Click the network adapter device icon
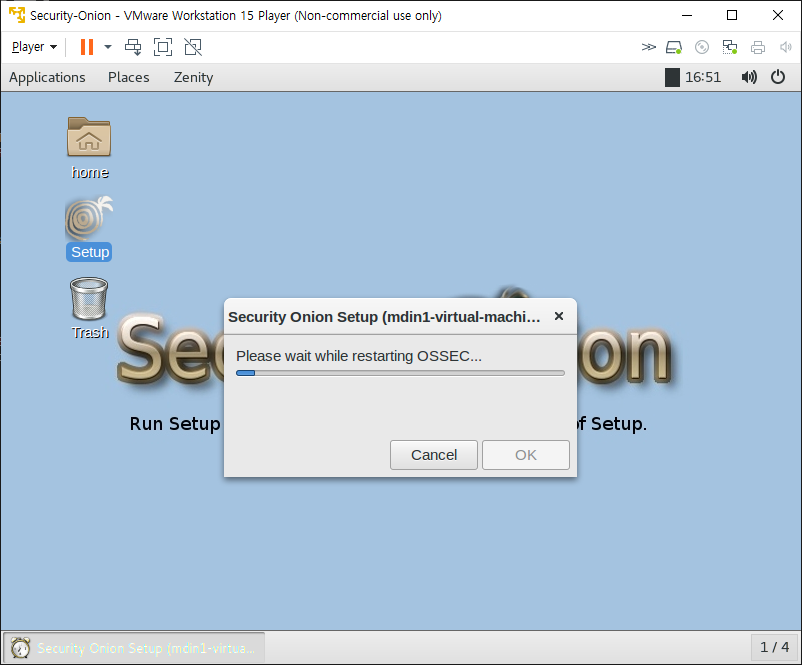The image size is (802, 665). point(729,47)
